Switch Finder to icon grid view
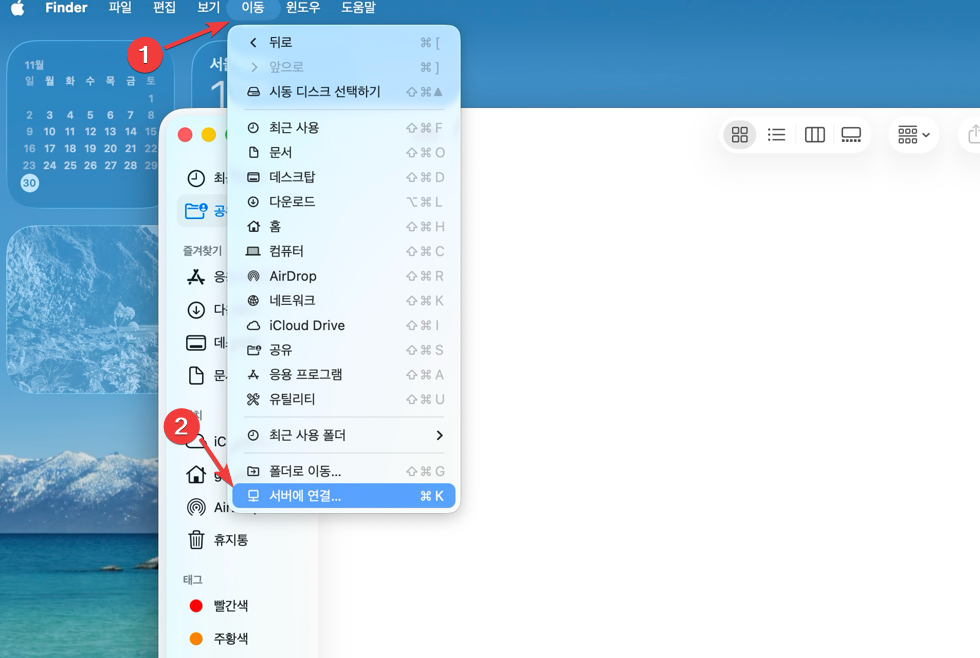 [x=739, y=134]
